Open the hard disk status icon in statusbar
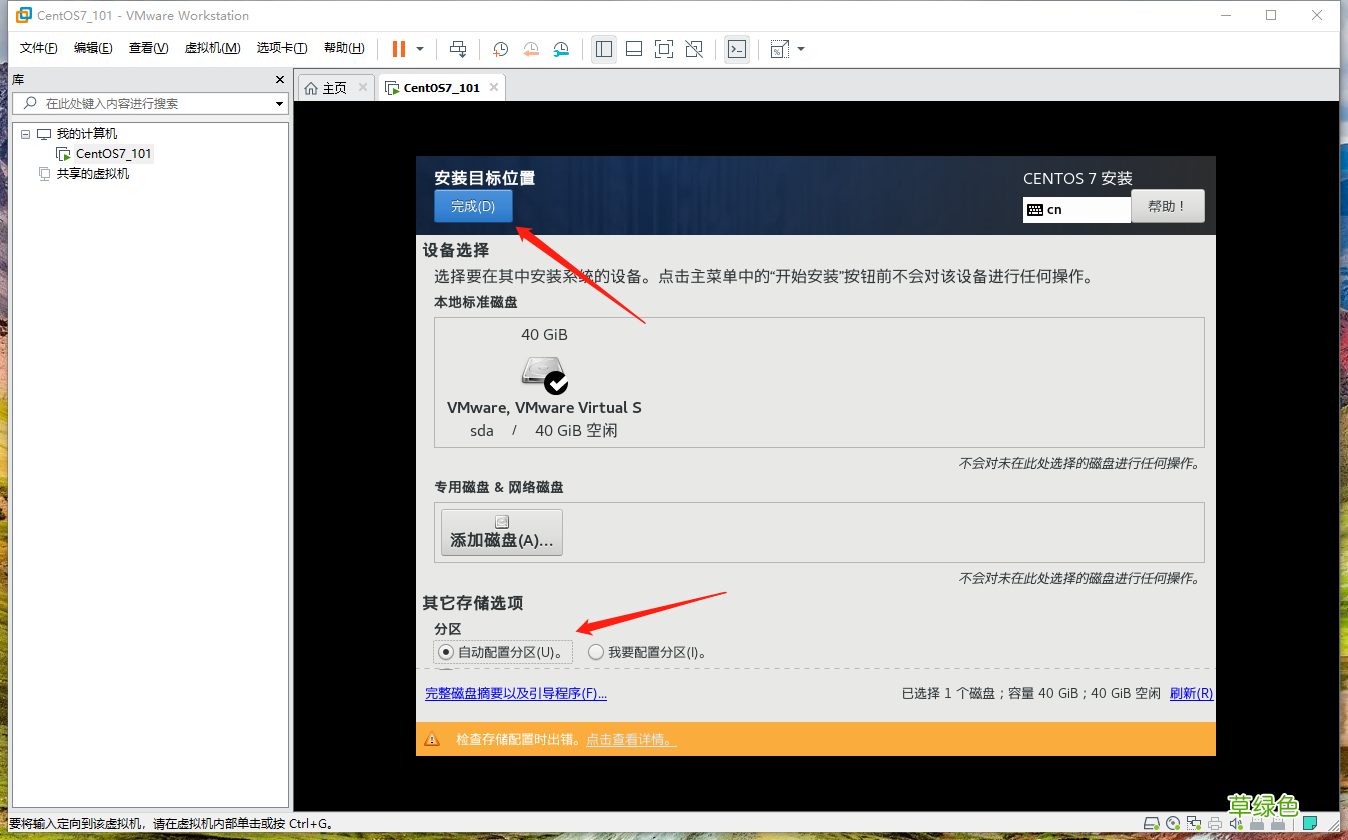 point(1152,823)
